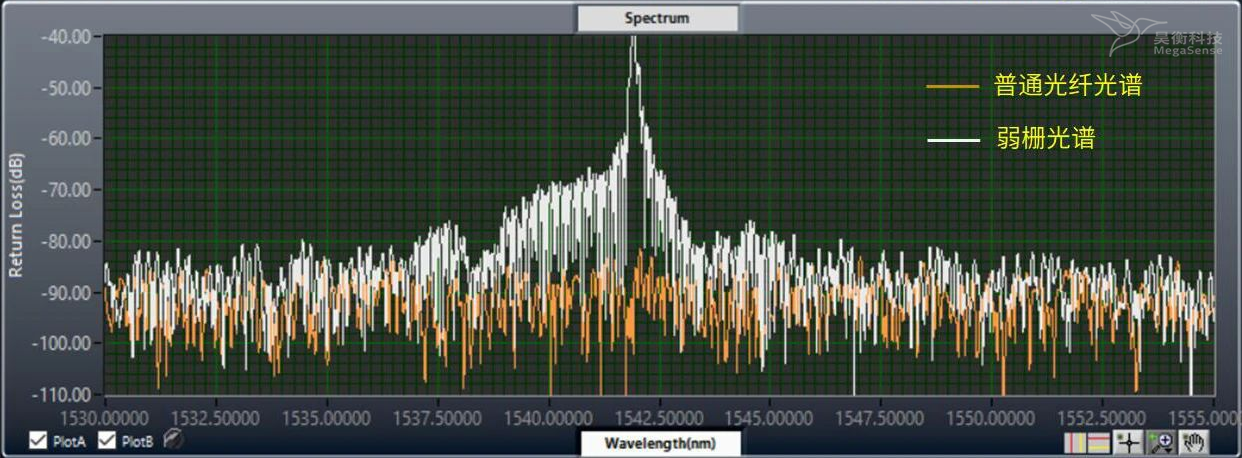This screenshot has height=458, width=1242.
Task: Choose the hand pan tool
Action: [1192, 442]
